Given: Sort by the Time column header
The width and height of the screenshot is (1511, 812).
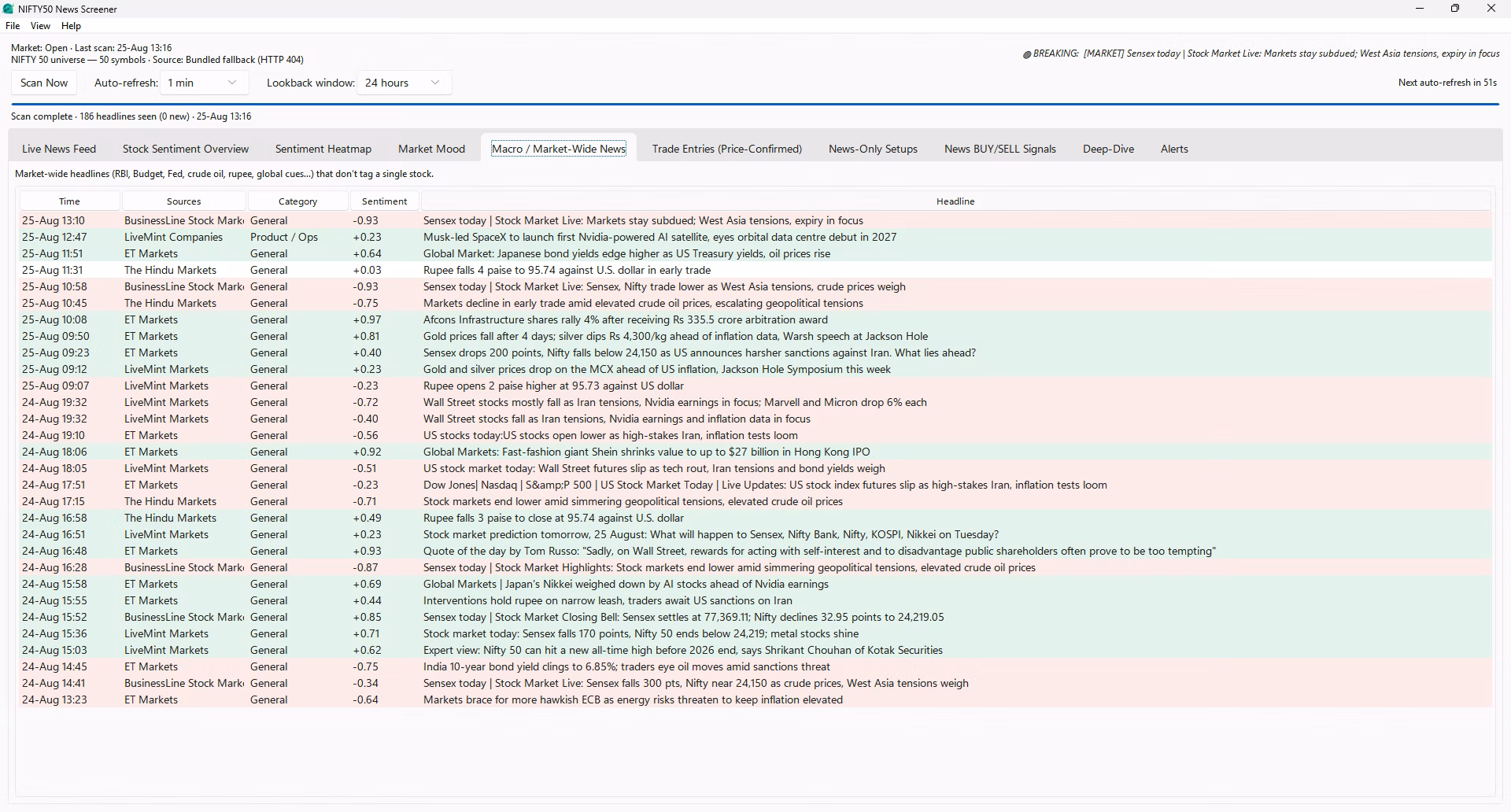Looking at the screenshot, I should coord(69,201).
